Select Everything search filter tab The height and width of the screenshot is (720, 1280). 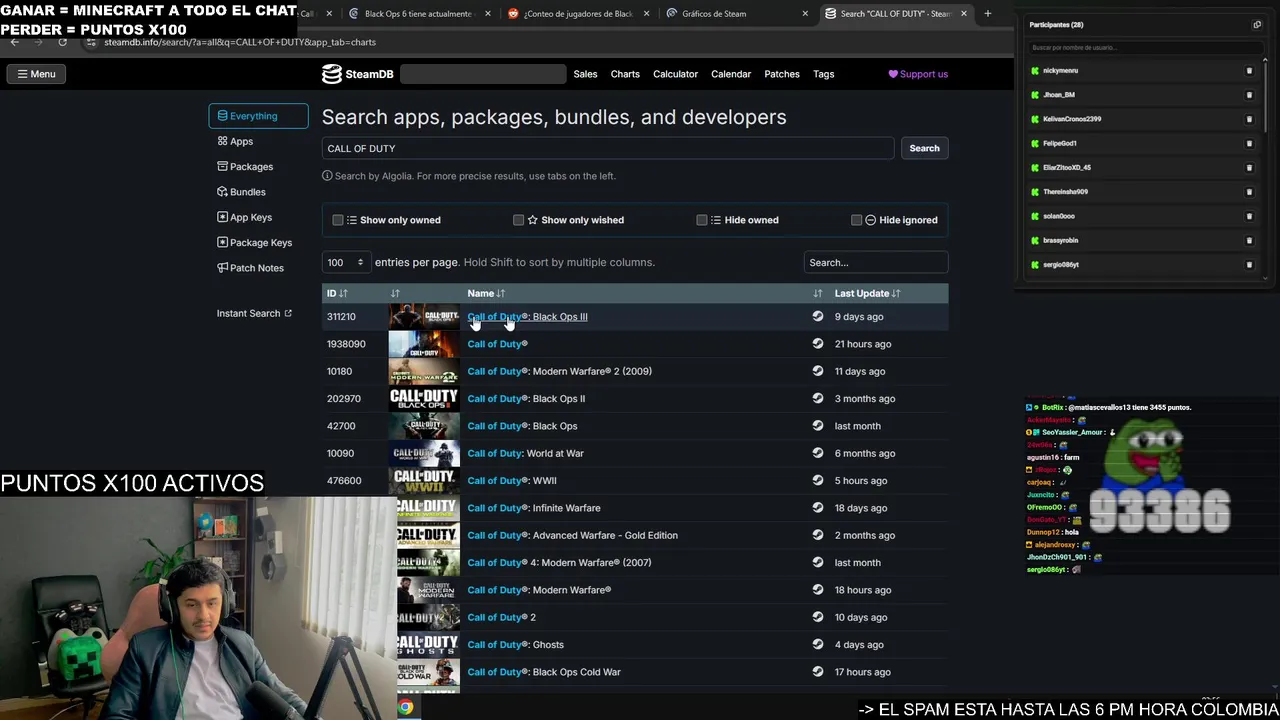pos(258,116)
